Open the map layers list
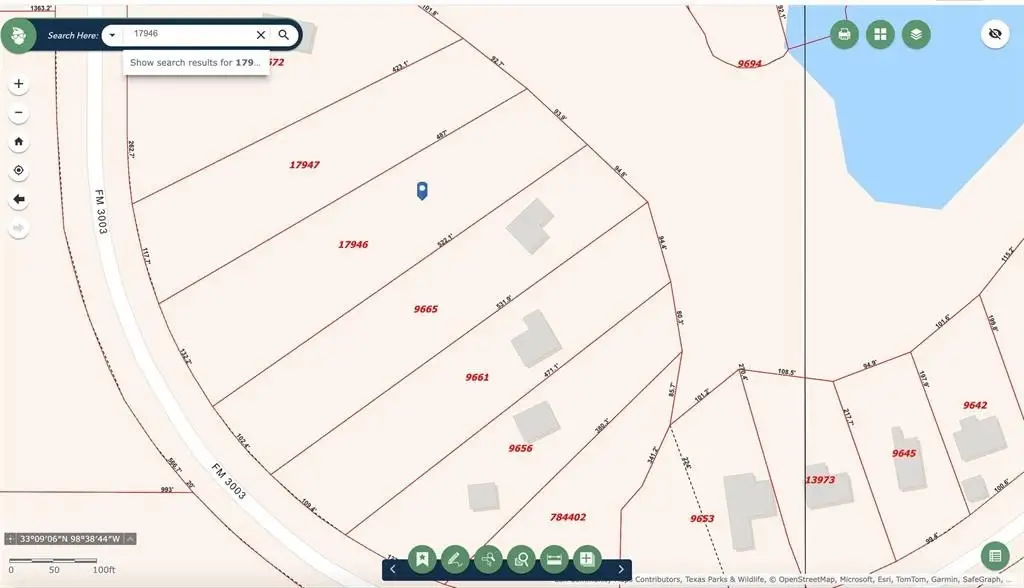The height and width of the screenshot is (588, 1024). (916, 35)
